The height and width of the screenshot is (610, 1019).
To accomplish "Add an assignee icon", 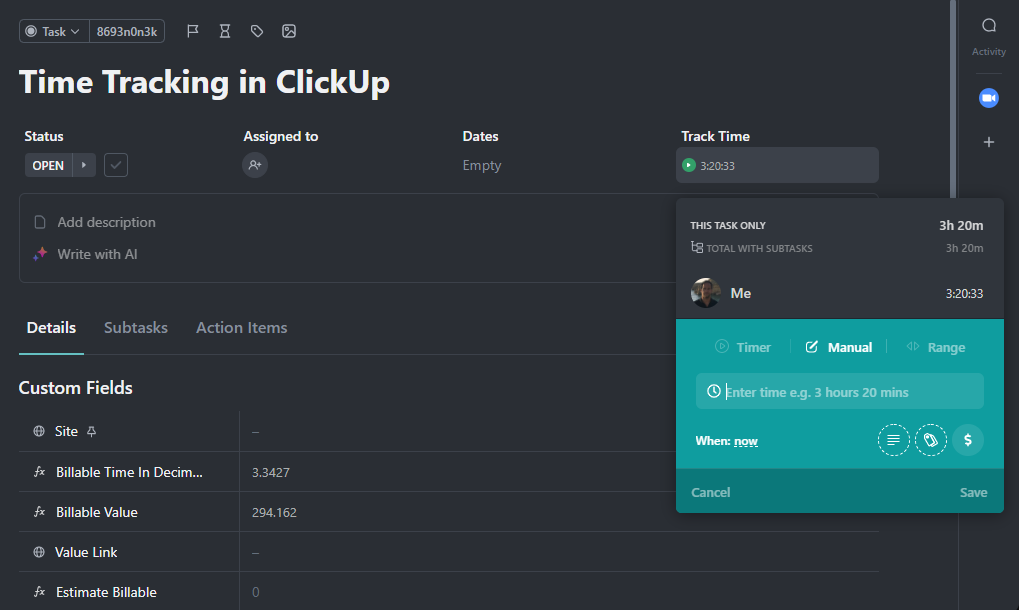I will coord(255,165).
